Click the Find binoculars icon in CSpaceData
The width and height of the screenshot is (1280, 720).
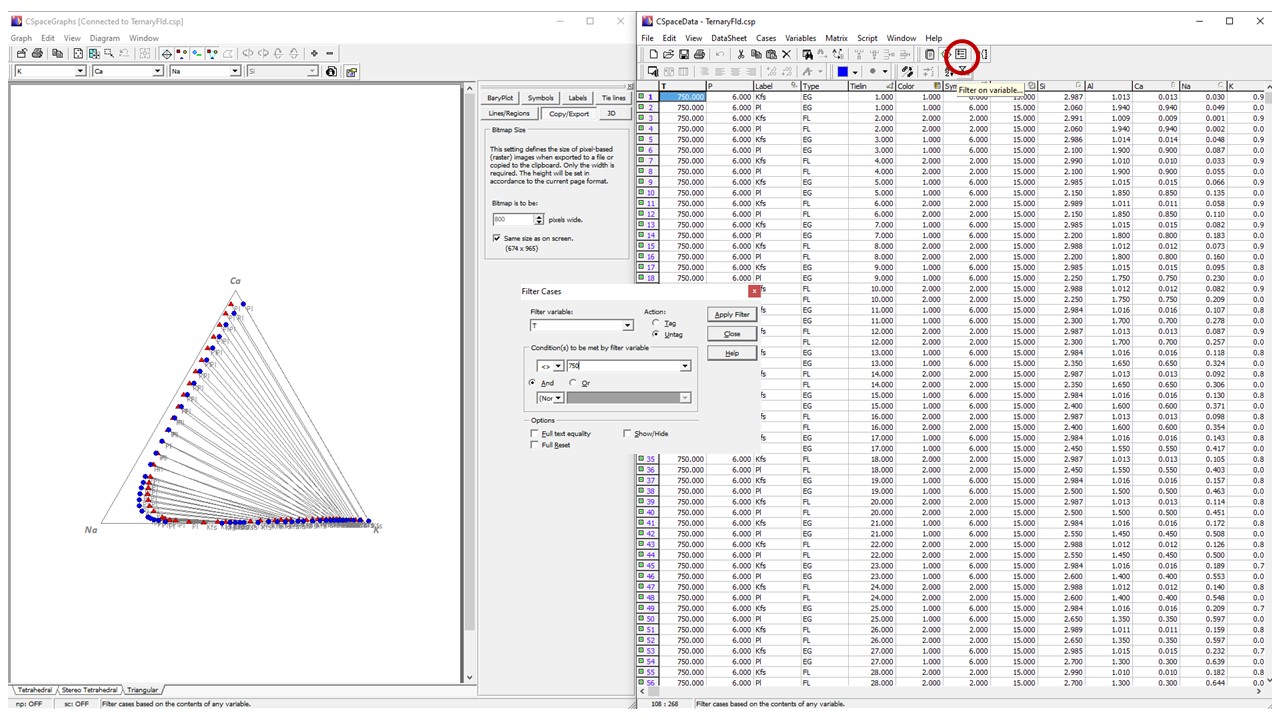[808, 54]
